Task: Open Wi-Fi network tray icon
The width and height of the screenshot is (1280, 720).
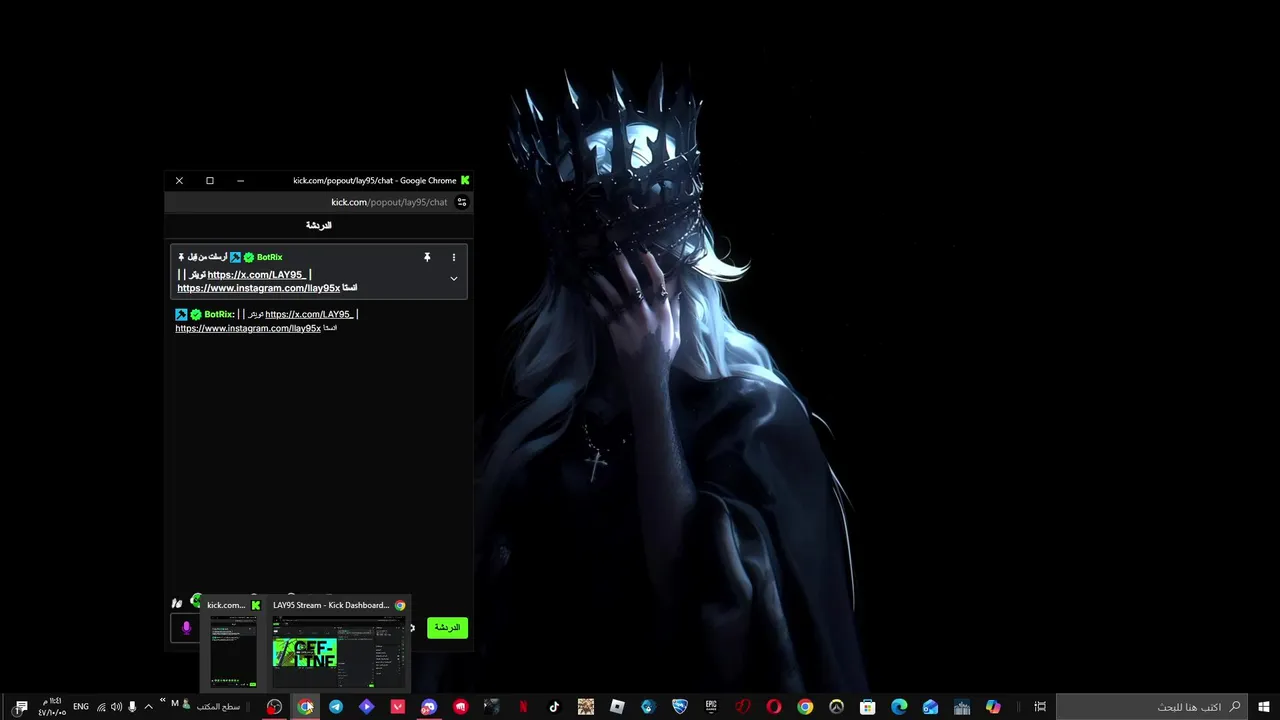Action: (101, 707)
